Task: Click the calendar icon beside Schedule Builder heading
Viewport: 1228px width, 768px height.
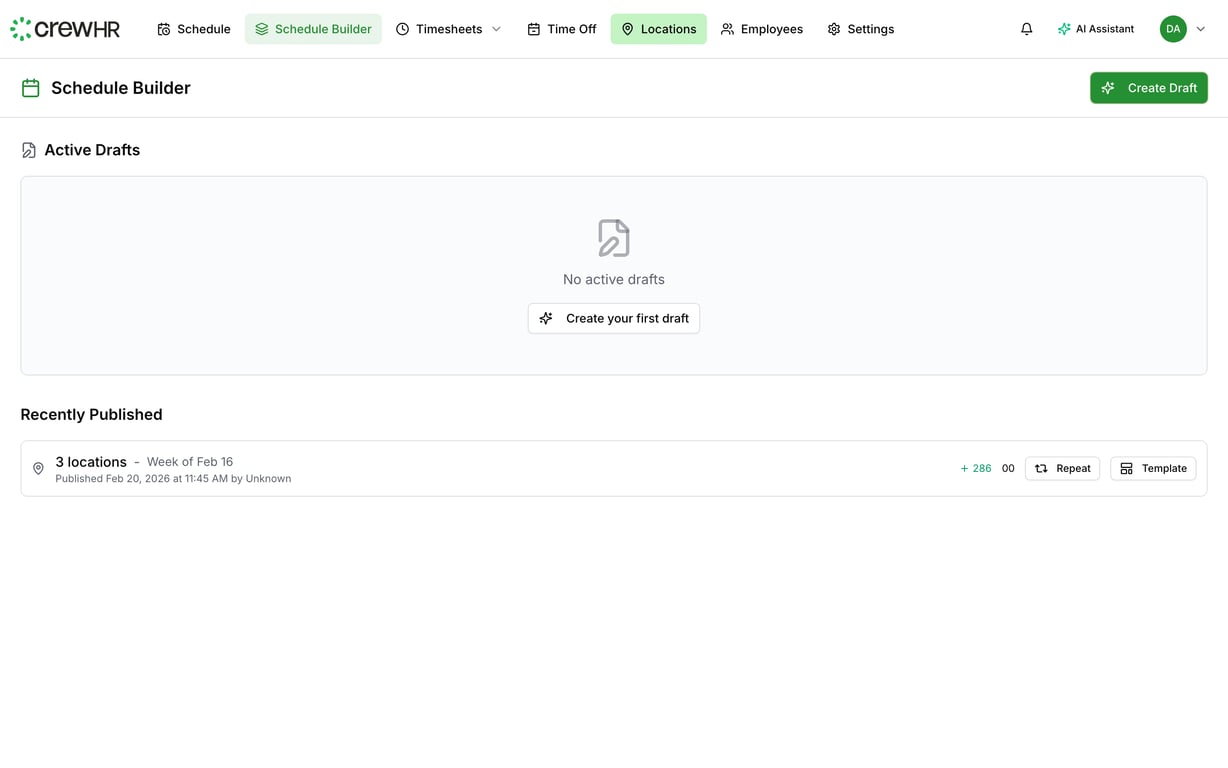Action: coord(31,88)
